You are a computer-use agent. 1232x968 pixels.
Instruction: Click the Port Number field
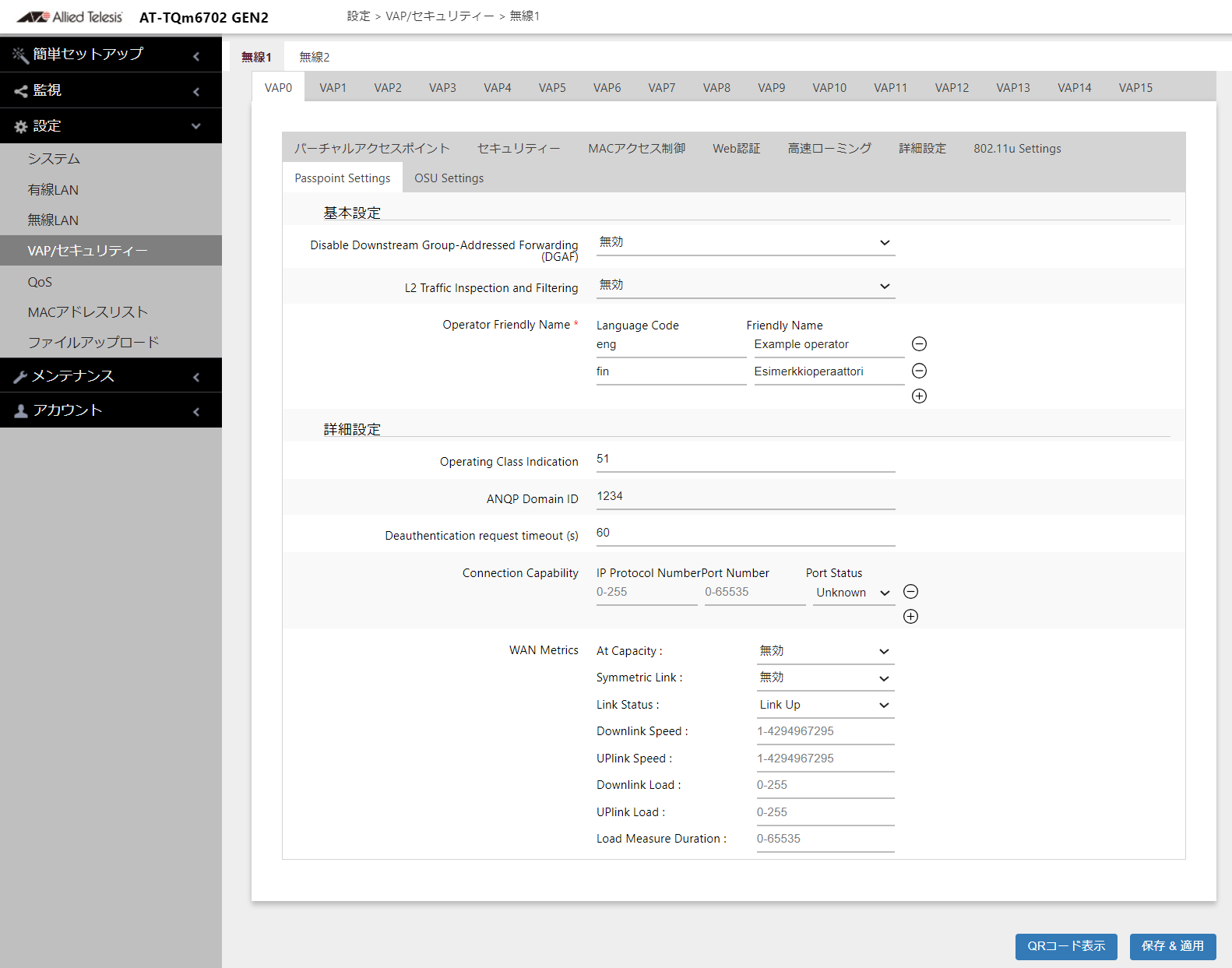[755, 593]
